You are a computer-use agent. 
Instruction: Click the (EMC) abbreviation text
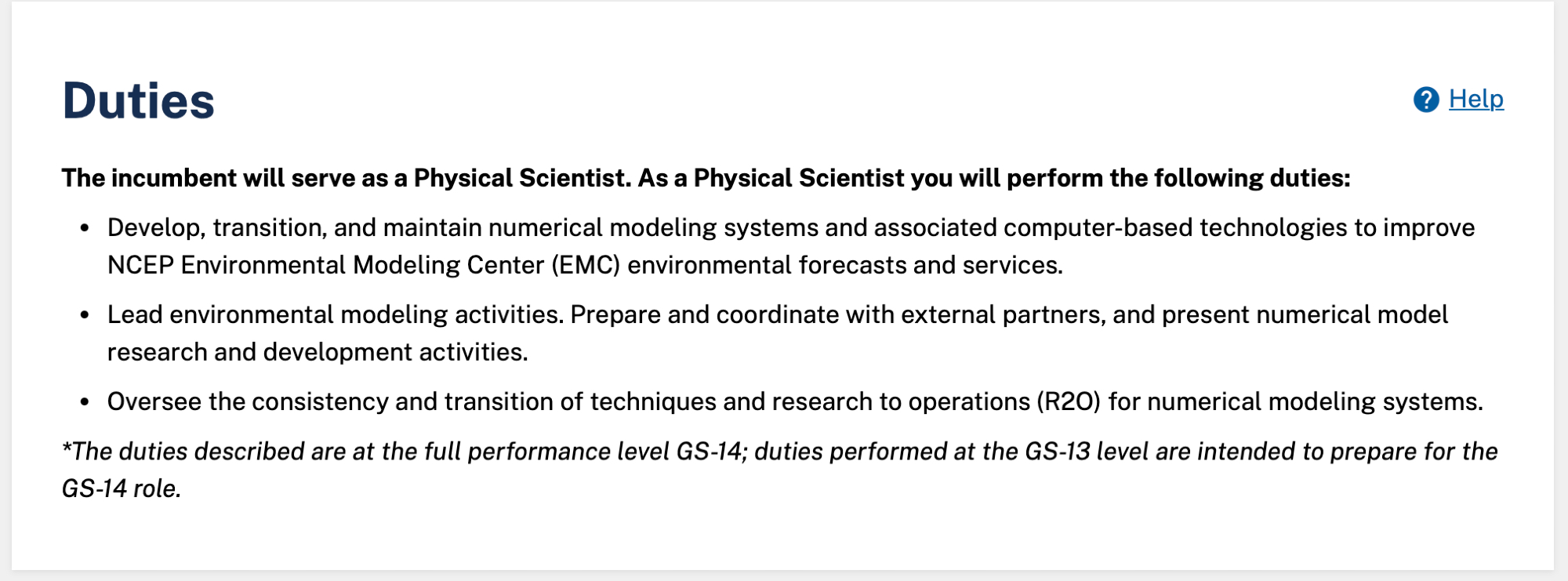pos(586,265)
